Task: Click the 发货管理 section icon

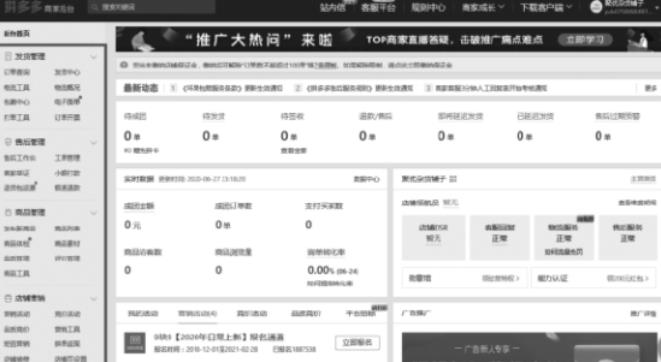Action: click(x=8, y=56)
